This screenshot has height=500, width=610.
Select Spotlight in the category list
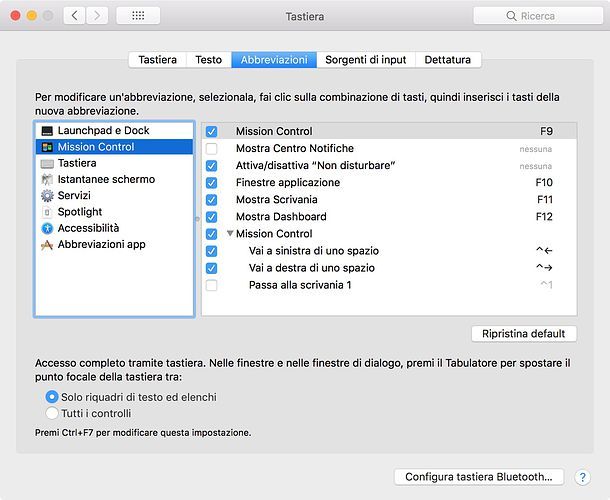[x=114, y=212]
